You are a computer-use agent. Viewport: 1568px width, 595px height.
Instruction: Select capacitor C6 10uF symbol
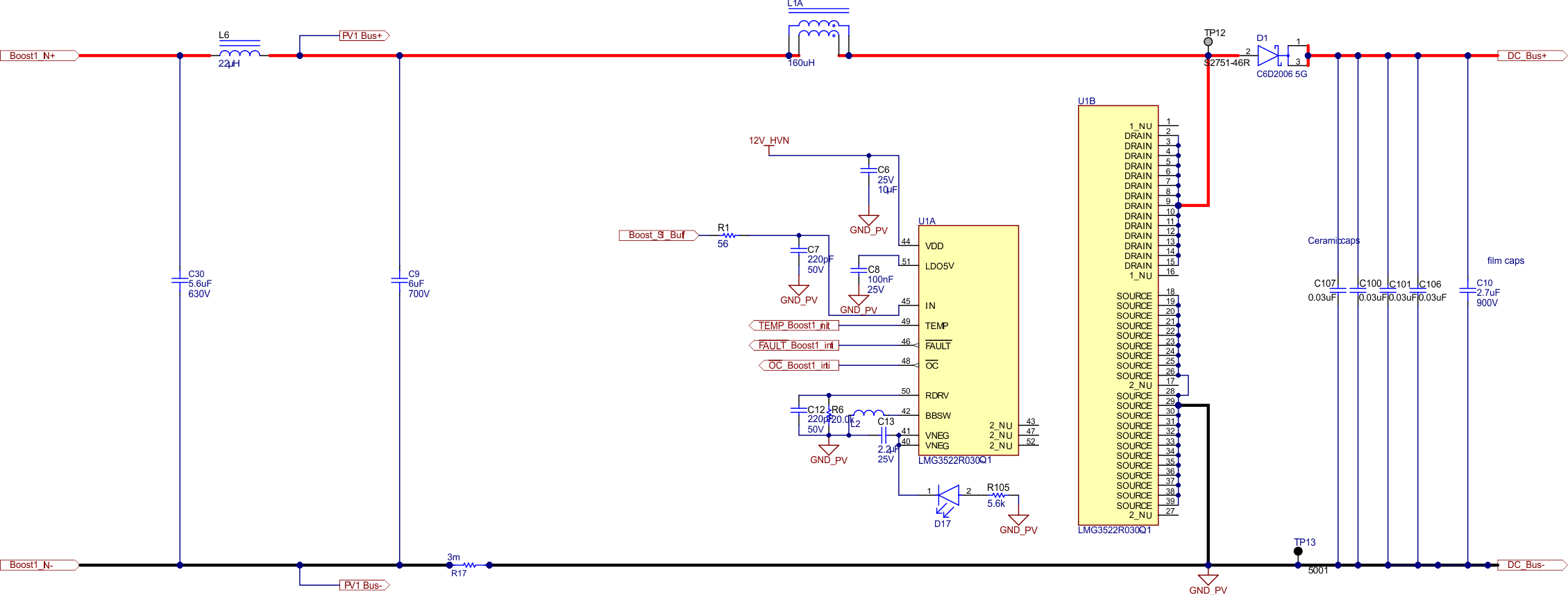[x=868, y=170]
